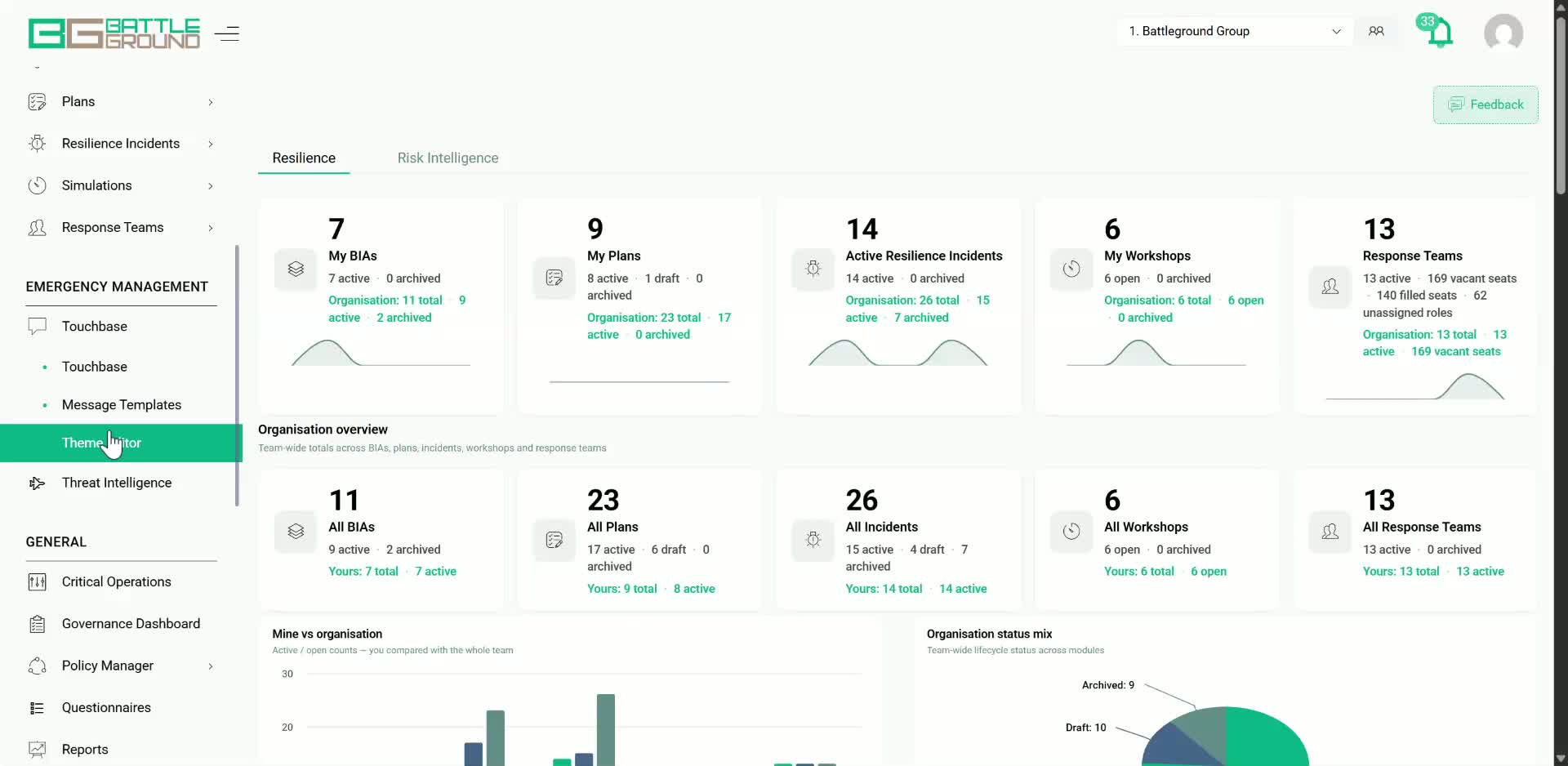Click the Response Teams card people icon

pyautogui.click(x=1330, y=287)
